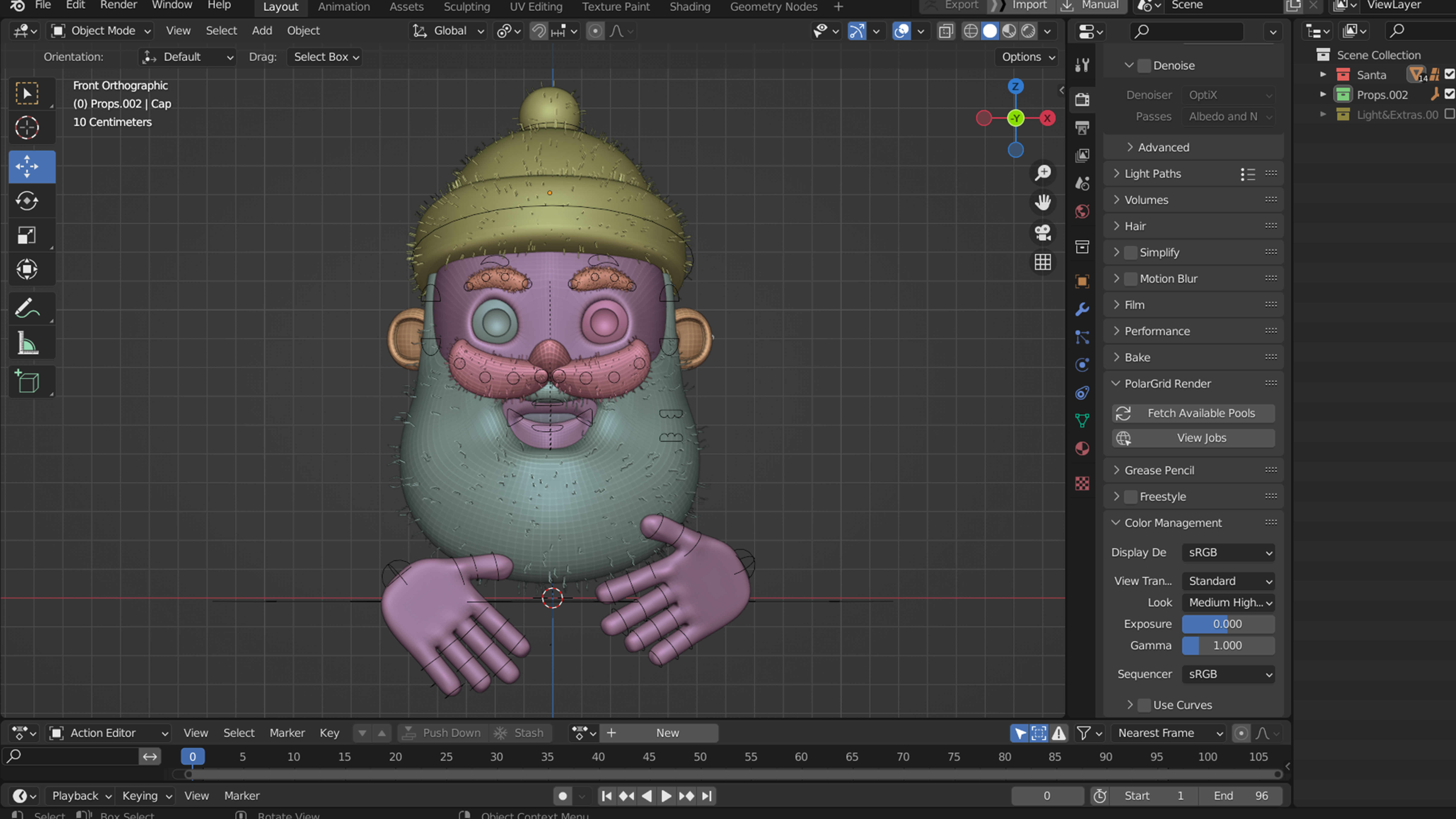Image resolution: width=1456 pixels, height=819 pixels.
Task: Toggle camera view icon in viewport
Action: 1043,232
